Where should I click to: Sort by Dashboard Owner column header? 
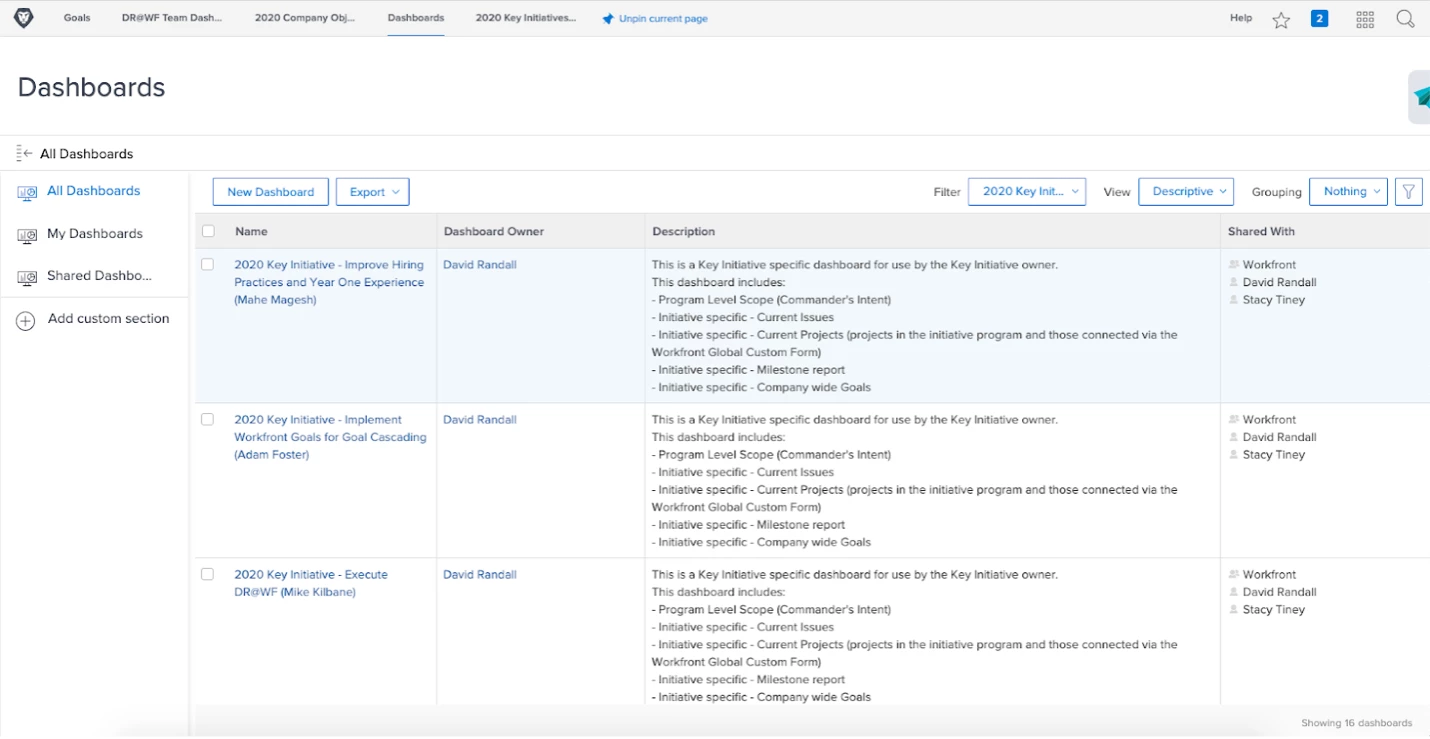pyautogui.click(x=494, y=231)
